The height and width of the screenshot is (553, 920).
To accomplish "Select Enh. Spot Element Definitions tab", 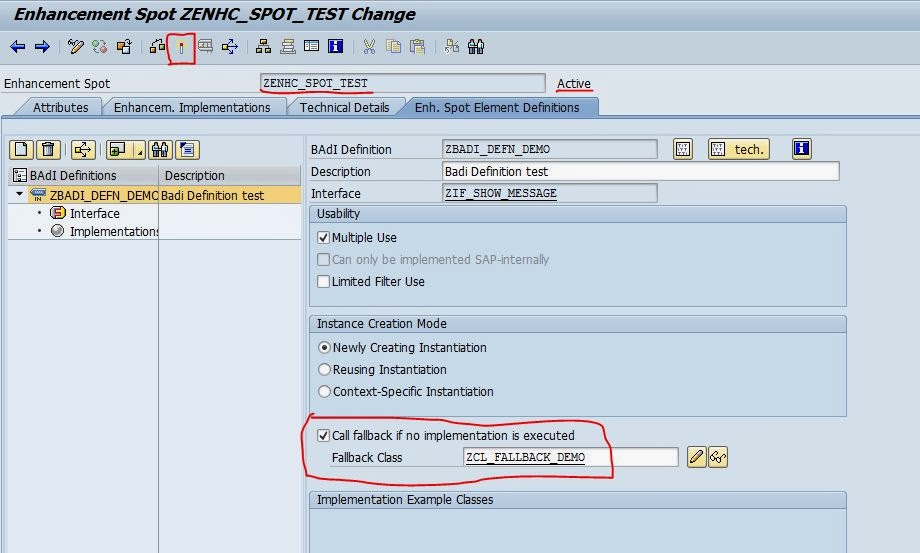I will [x=497, y=107].
